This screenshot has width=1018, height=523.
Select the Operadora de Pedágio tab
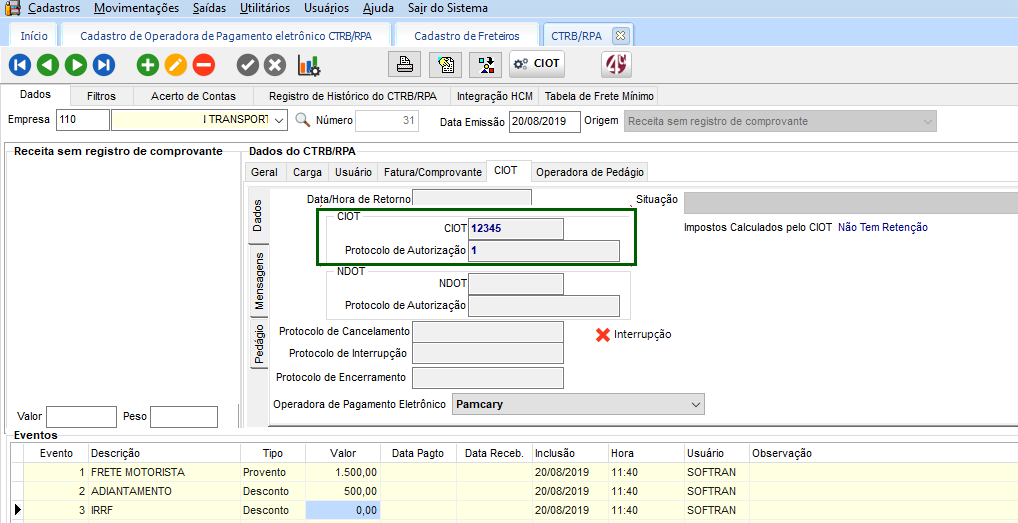pos(590,171)
